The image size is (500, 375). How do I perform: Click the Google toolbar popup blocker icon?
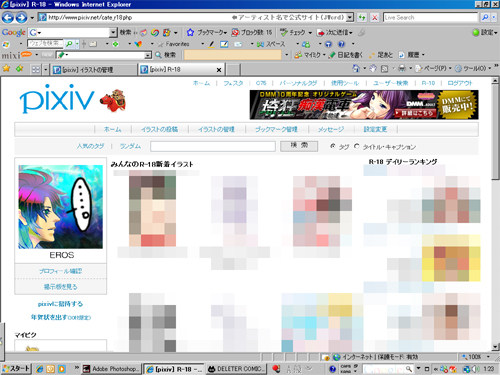(235, 32)
